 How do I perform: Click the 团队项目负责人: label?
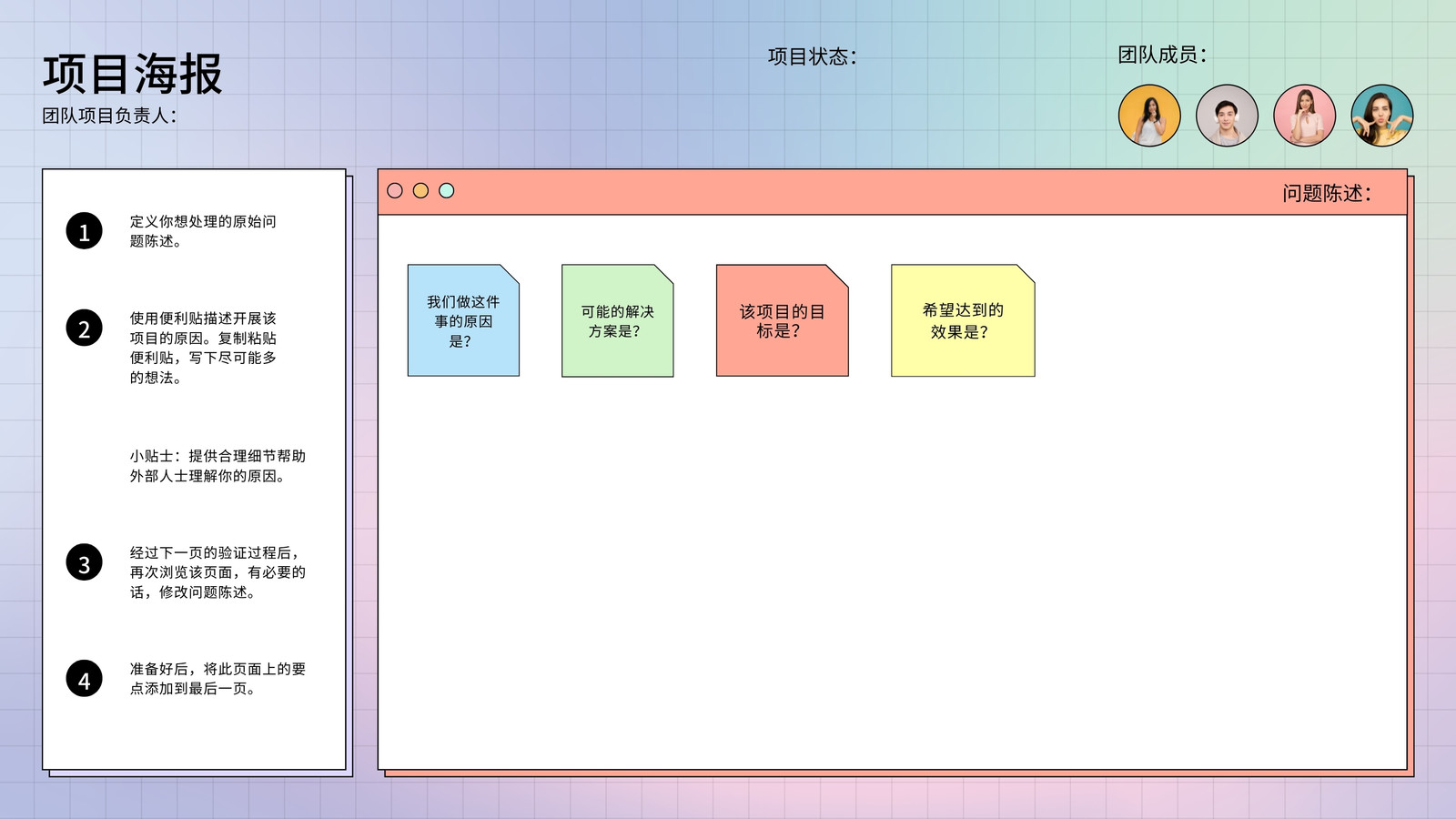109,116
